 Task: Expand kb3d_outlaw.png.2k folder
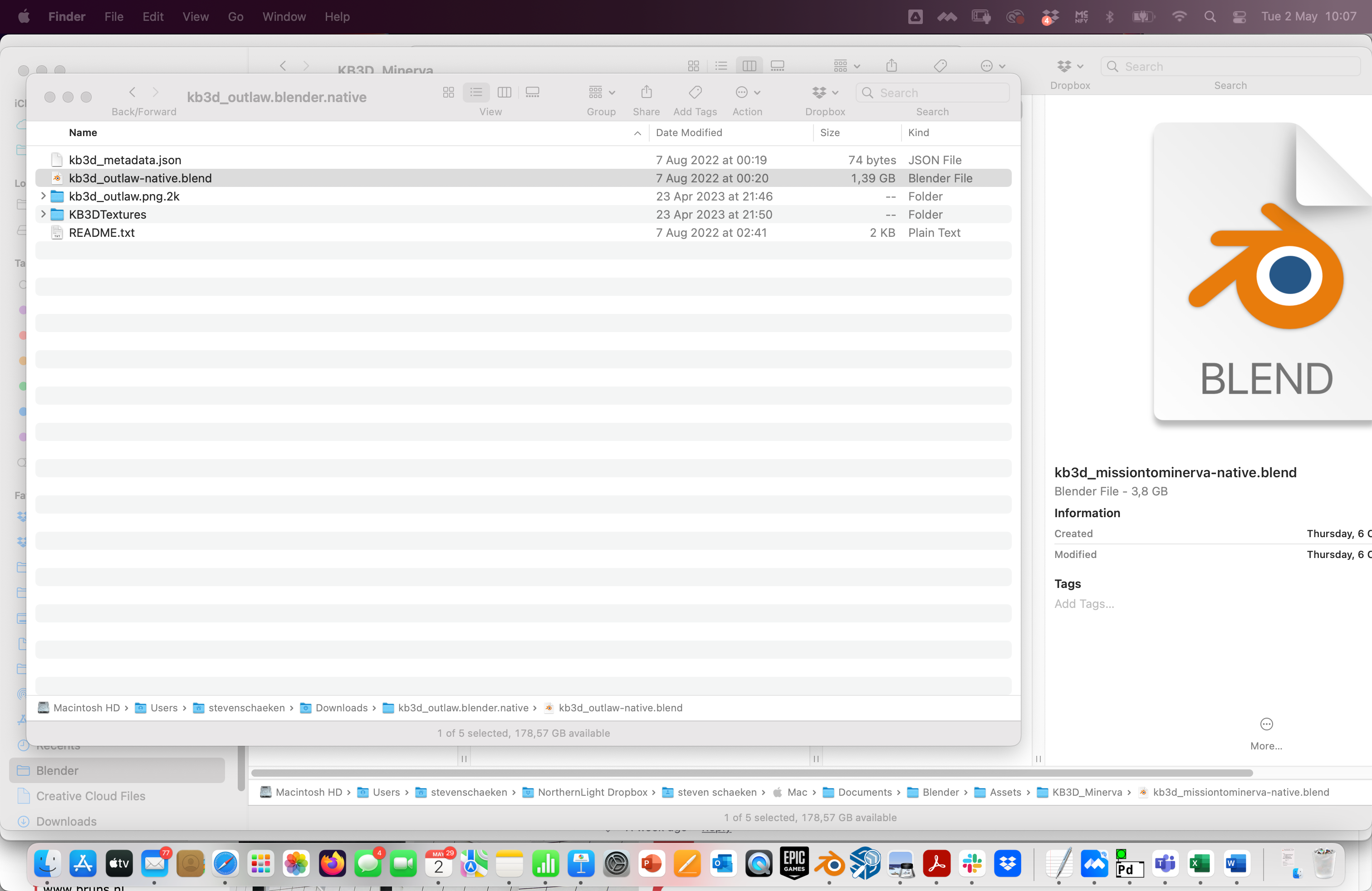pyautogui.click(x=43, y=196)
